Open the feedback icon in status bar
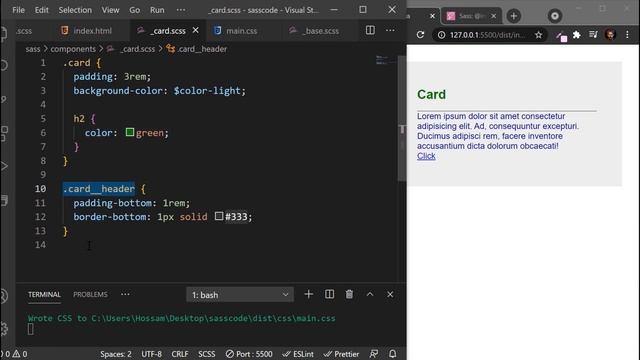This screenshot has width=640, height=360. pos(373,354)
